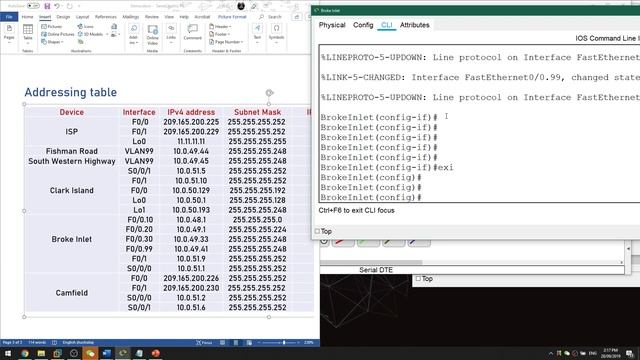The height and width of the screenshot is (360, 640).
Task: Click the zoom percentage in Word's status bar
Action: tap(309, 343)
